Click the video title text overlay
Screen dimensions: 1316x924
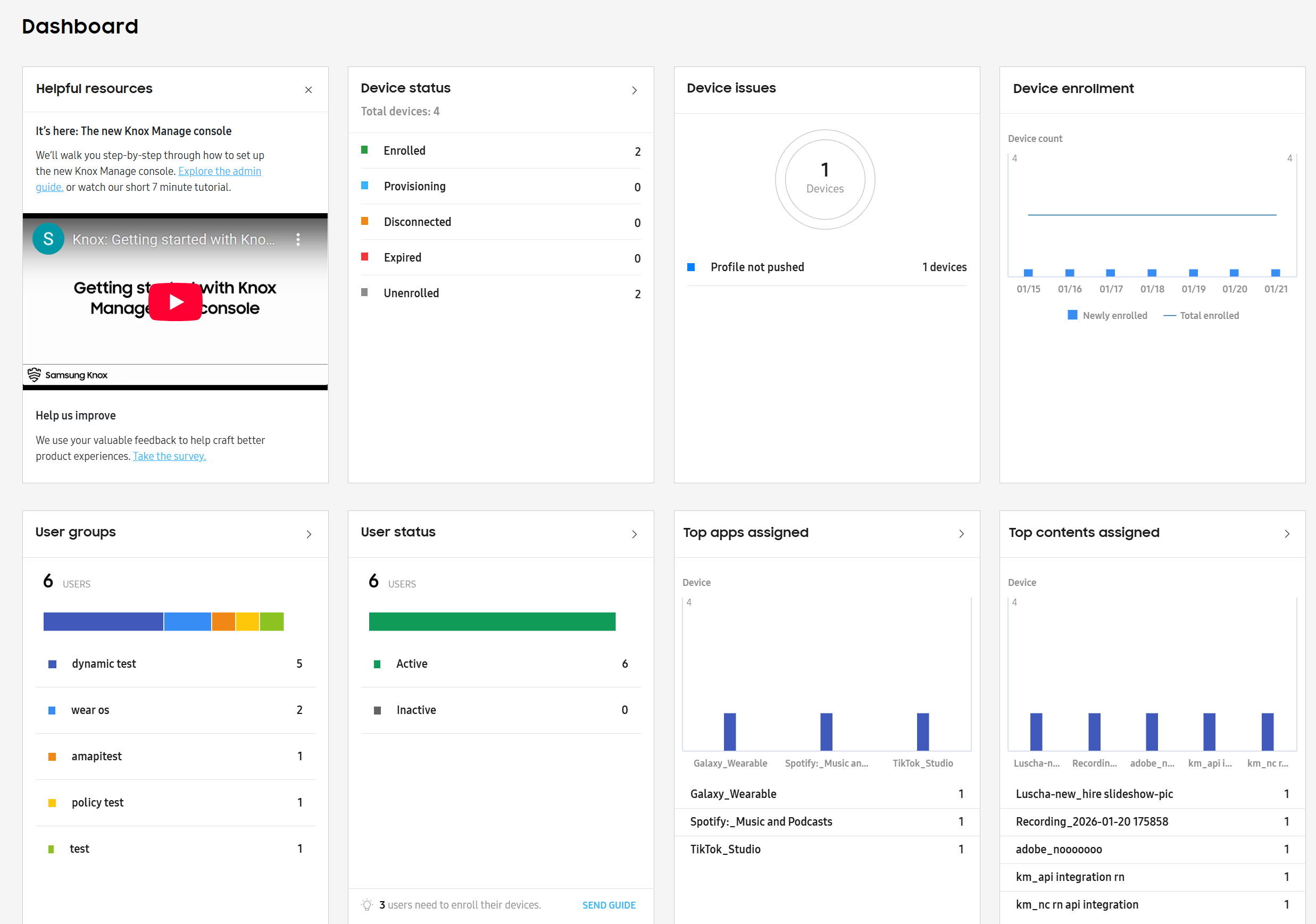(x=173, y=239)
